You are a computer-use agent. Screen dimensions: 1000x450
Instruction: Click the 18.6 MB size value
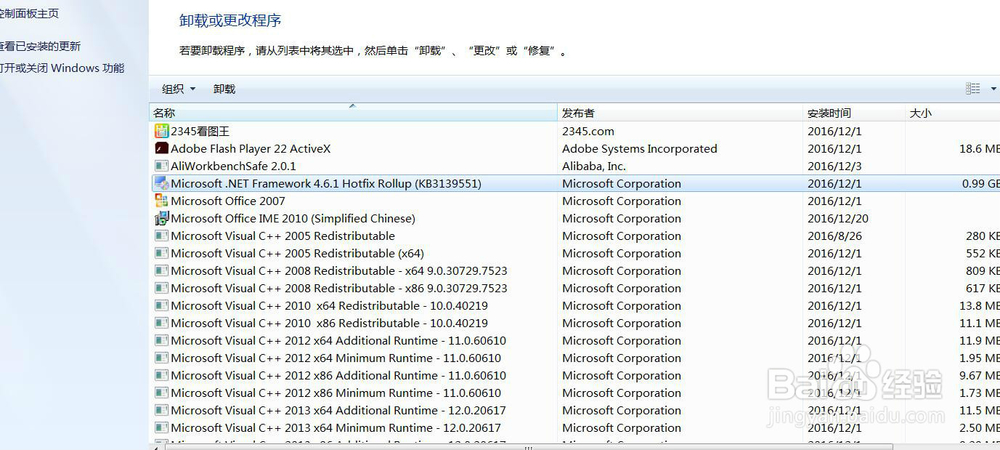(x=979, y=149)
